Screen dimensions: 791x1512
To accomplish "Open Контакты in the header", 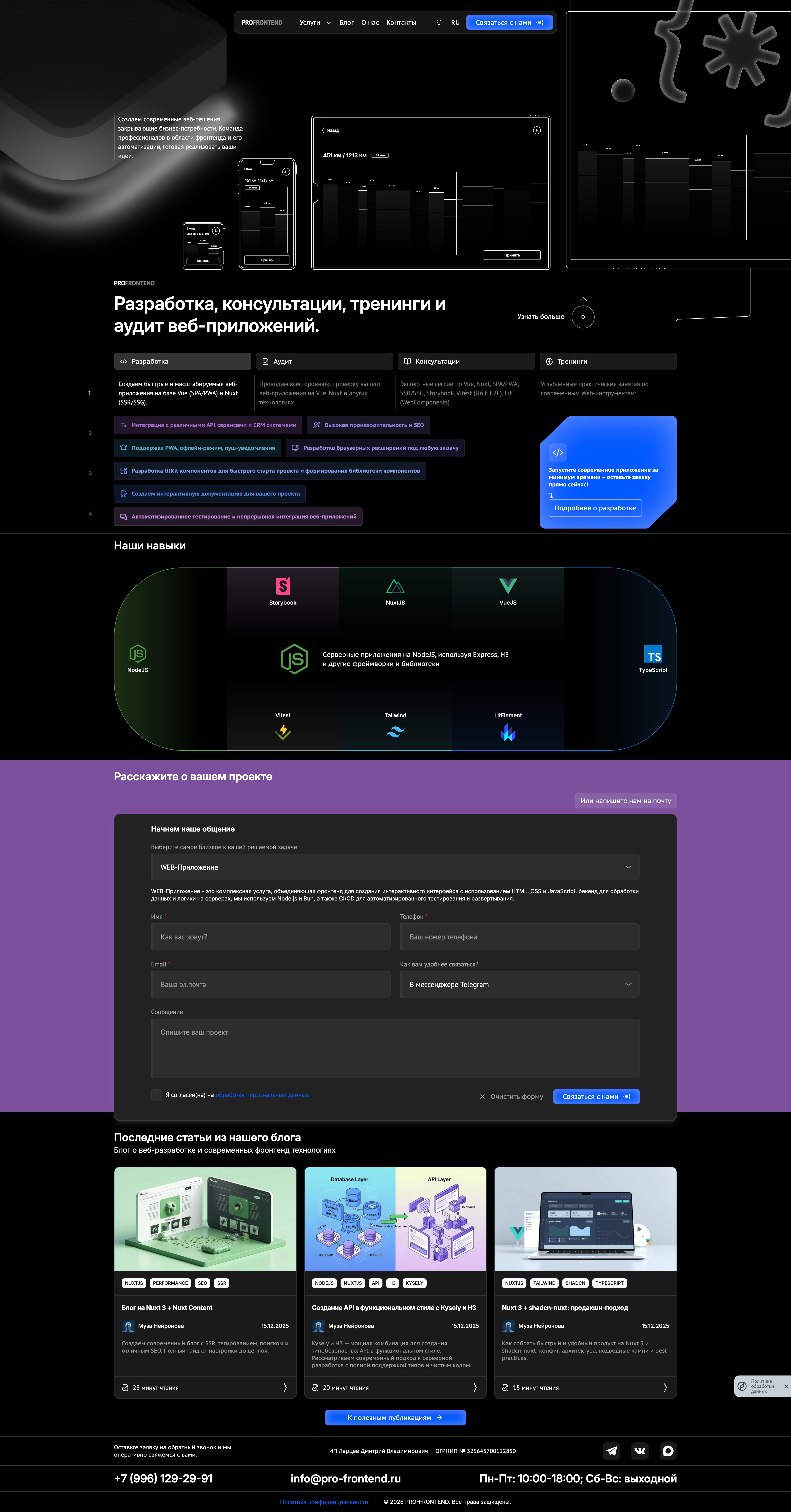I will (x=401, y=23).
